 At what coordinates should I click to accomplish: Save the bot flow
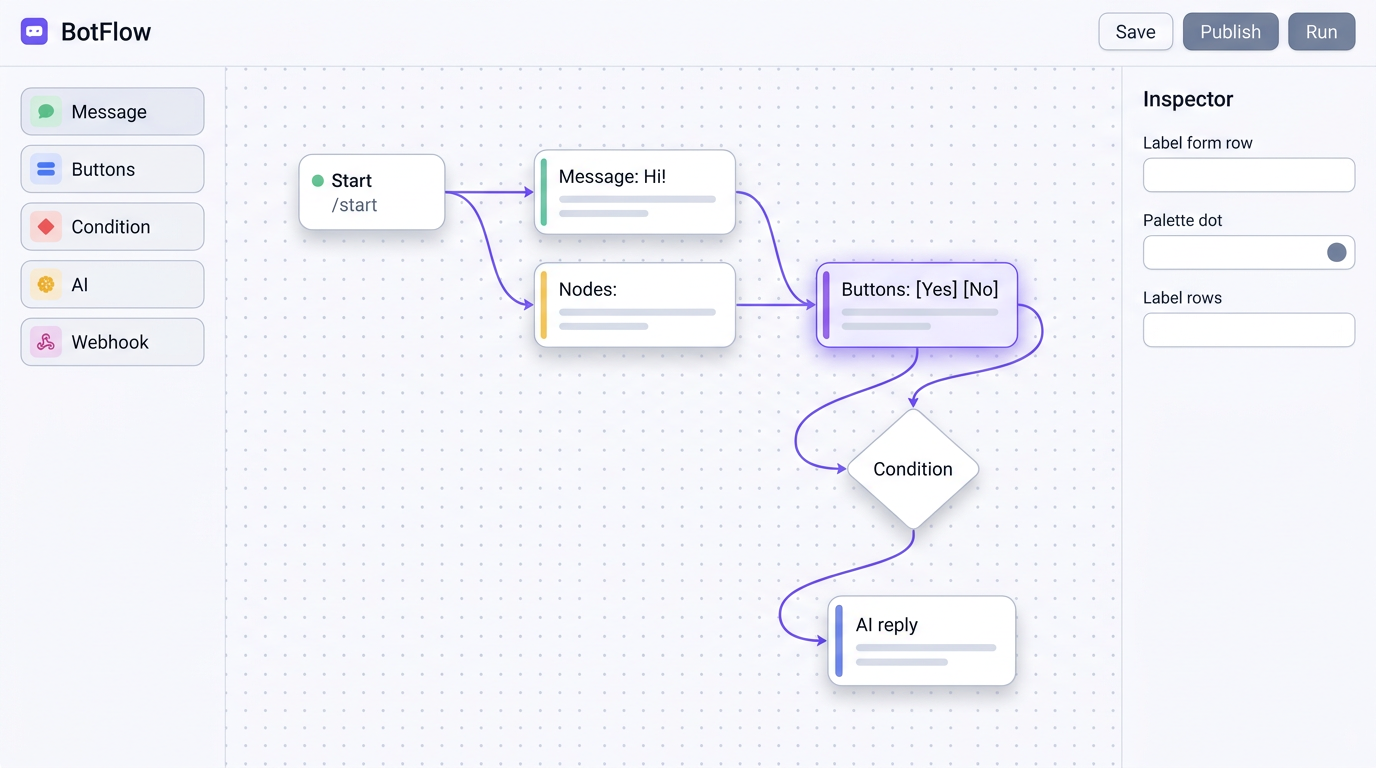tap(1135, 32)
